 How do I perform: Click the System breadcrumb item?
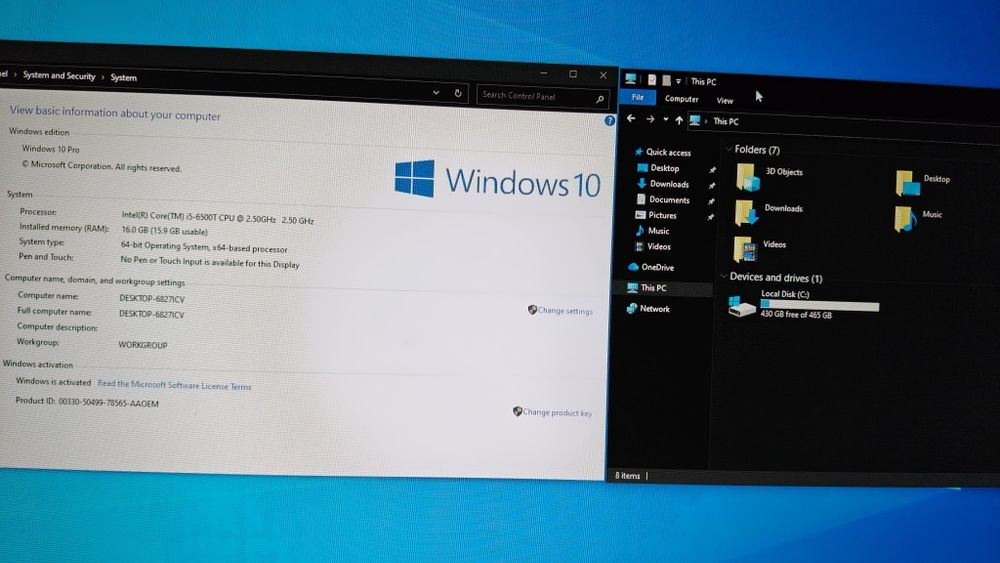click(124, 77)
